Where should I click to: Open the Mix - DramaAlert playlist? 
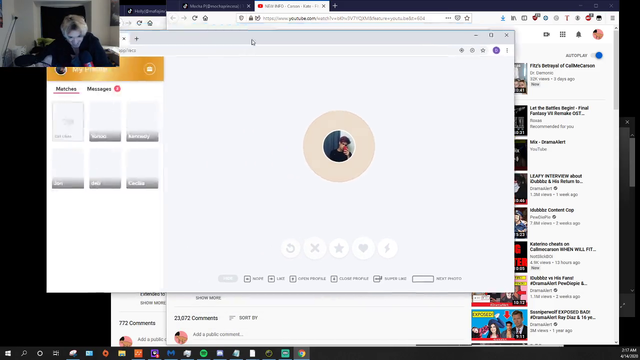pyautogui.click(x=547, y=142)
